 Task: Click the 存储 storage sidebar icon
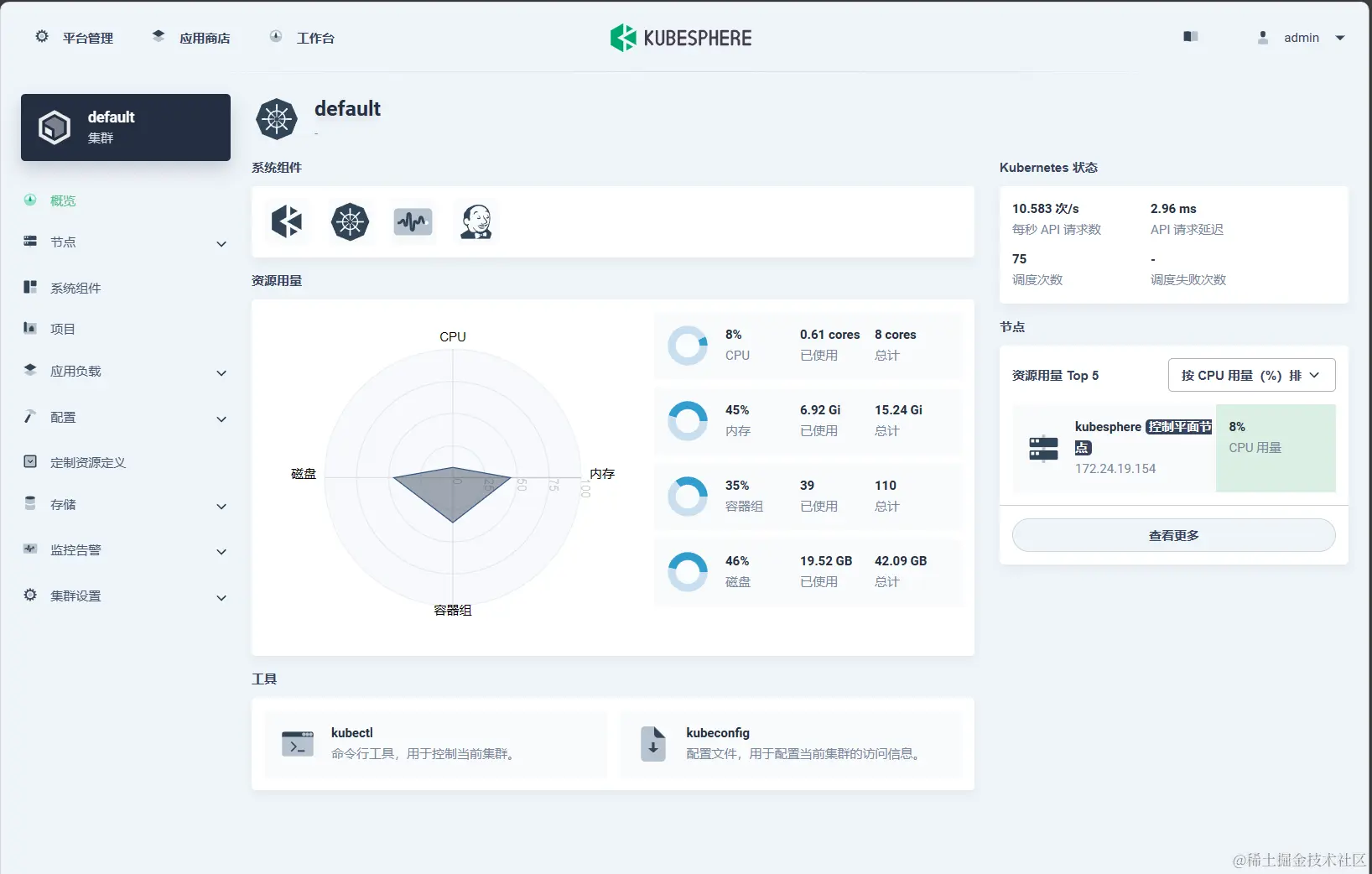(x=30, y=503)
